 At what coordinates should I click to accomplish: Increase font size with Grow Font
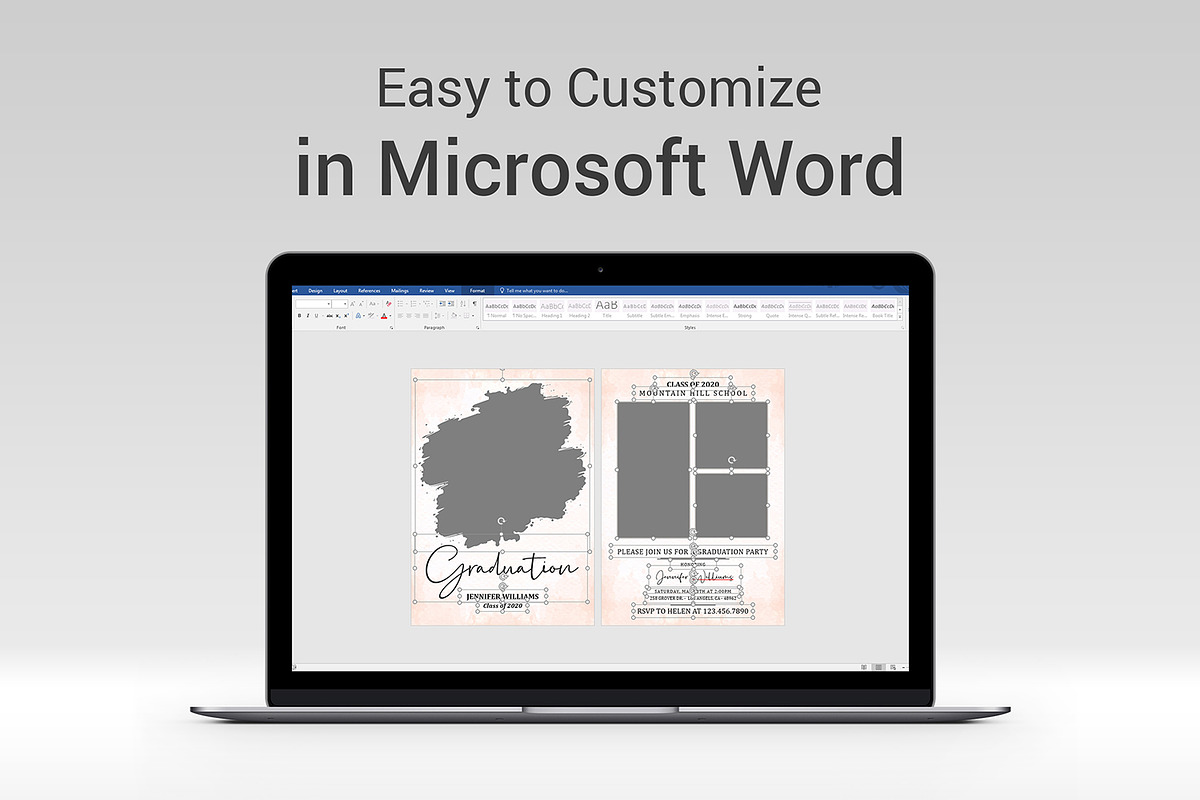click(353, 304)
